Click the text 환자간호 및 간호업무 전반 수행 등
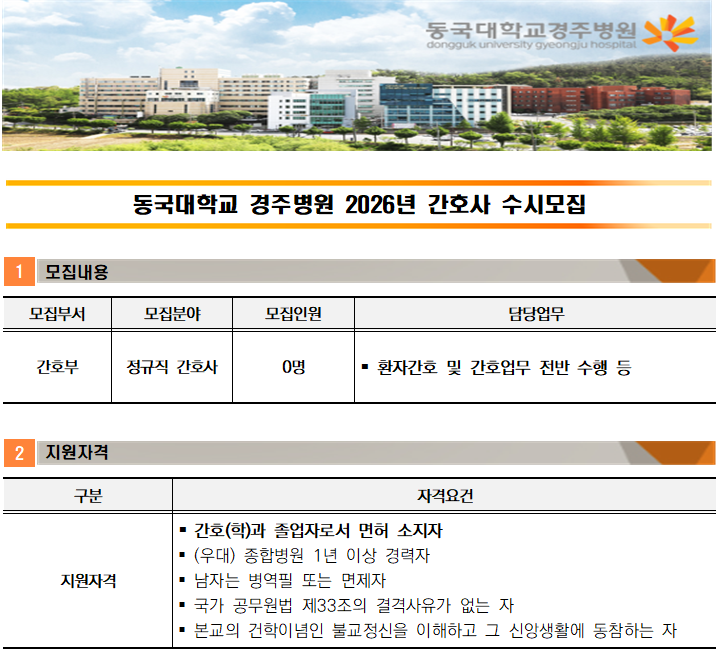 tap(504, 367)
